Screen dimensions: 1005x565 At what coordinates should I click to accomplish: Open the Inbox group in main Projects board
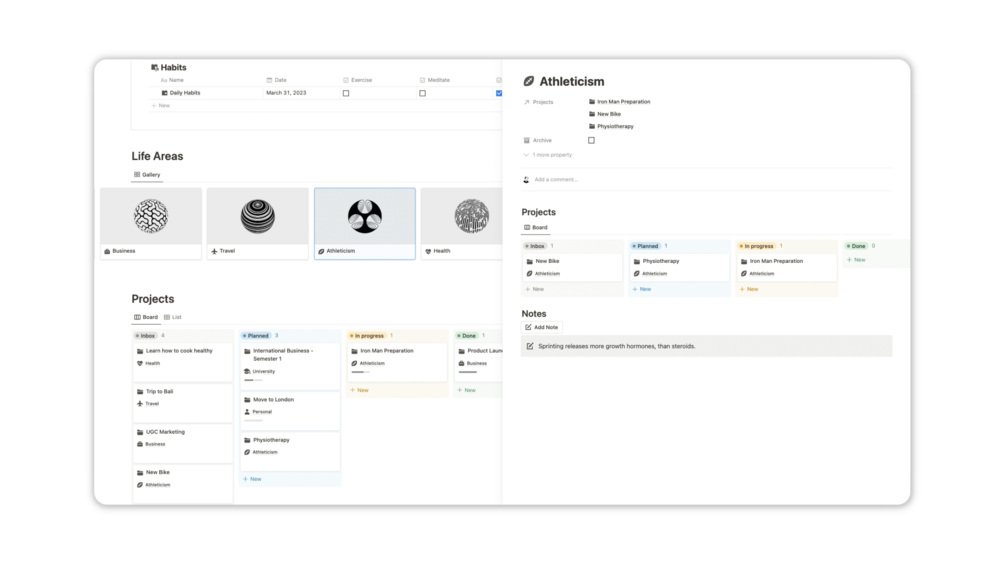[145, 336]
